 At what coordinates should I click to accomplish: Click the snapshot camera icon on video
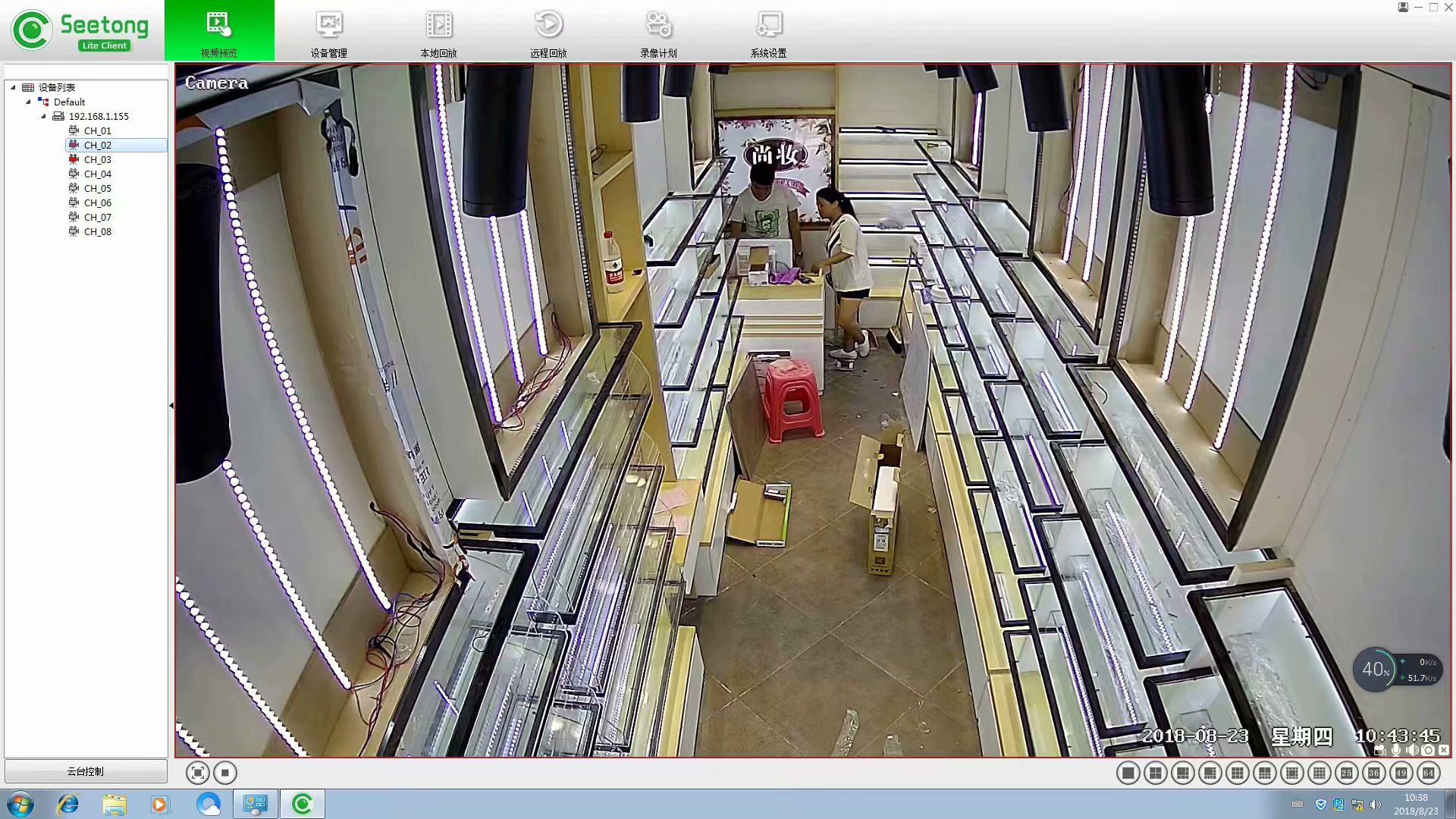pos(1428,750)
